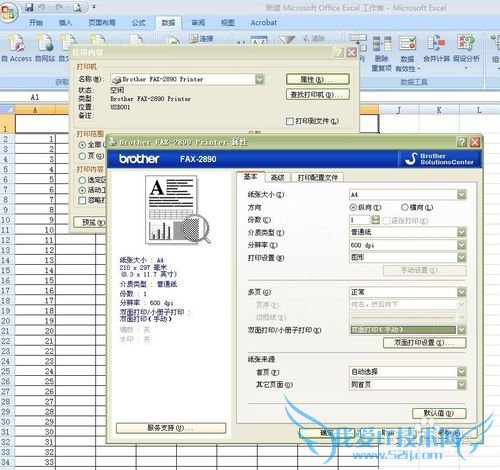Choose 横向 landscape orientation
The height and width of the screenshot is (470, 500).
click(x=404, y=207)
